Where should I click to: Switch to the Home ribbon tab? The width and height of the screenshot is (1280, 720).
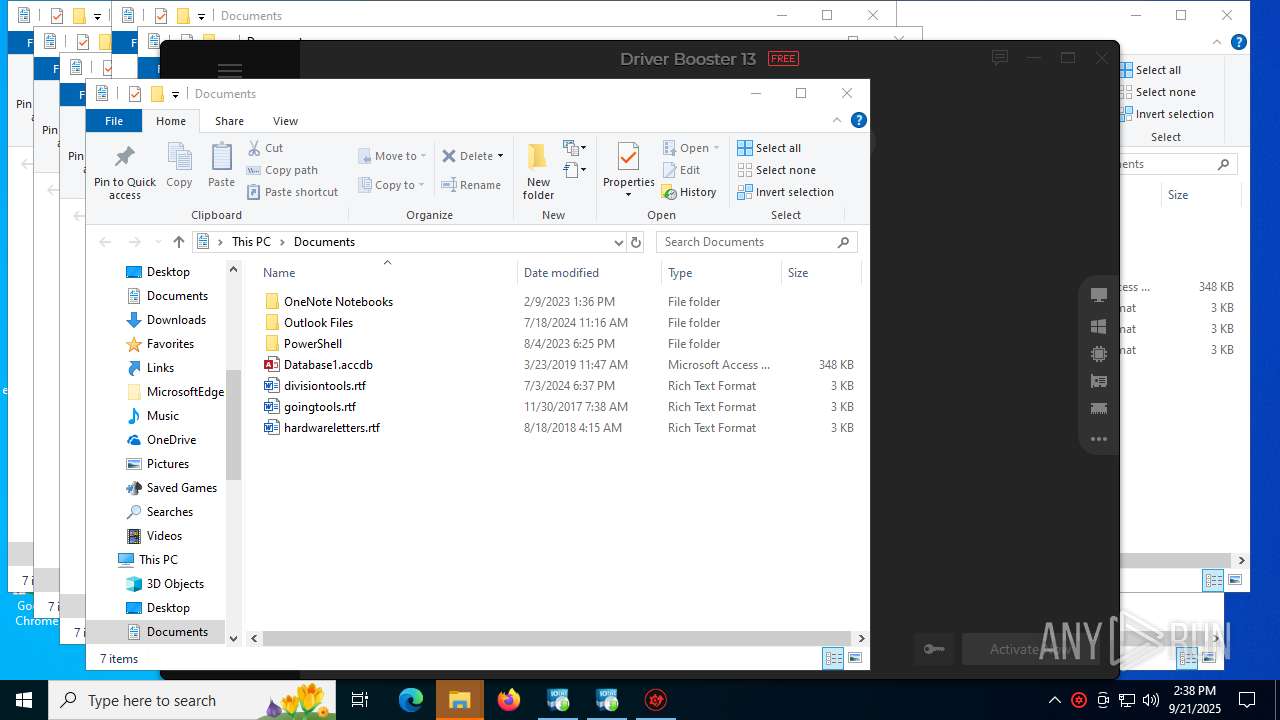click(171, 121)
